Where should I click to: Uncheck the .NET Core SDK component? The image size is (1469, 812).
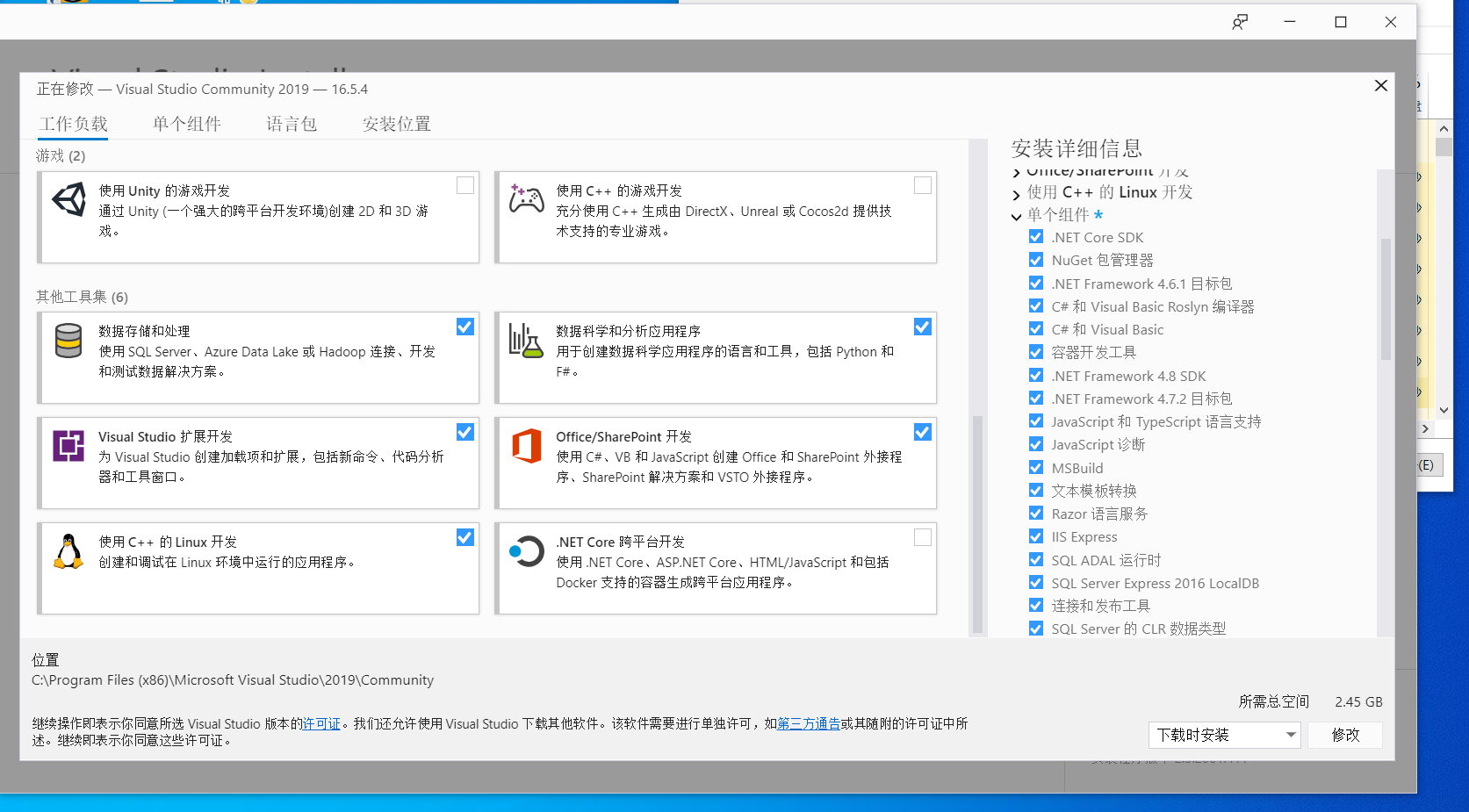point(1036,237)
